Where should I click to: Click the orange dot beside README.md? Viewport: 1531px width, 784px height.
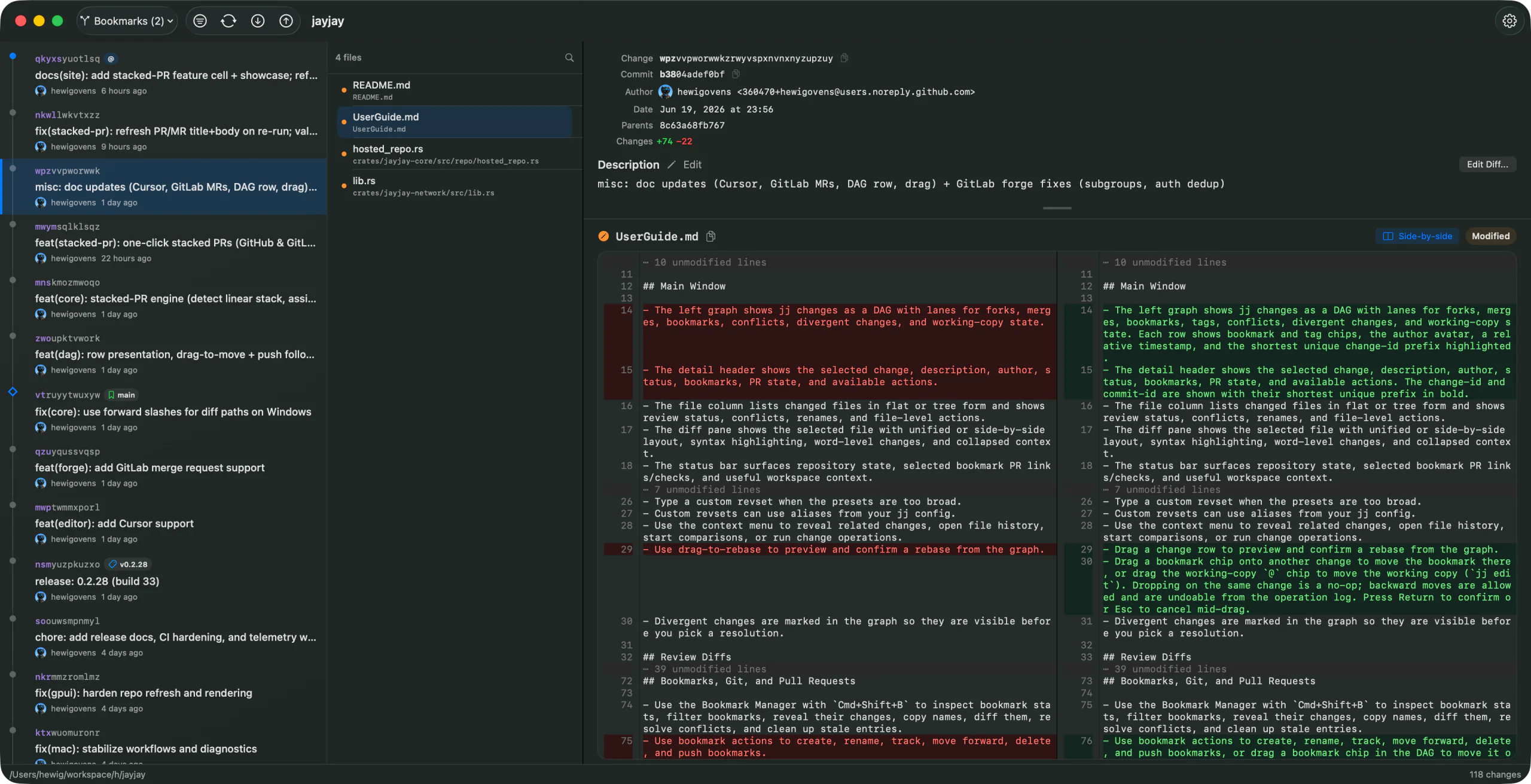tap(344, 90)
